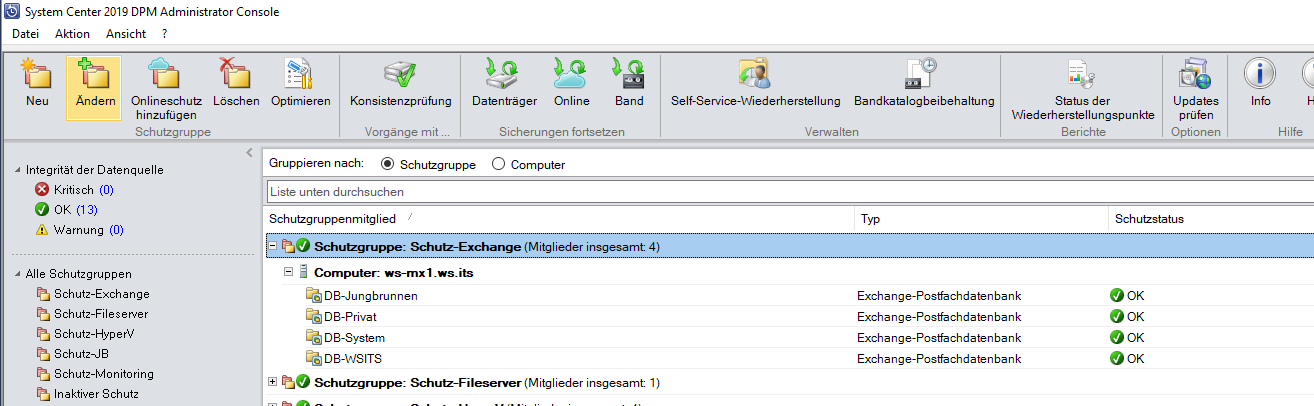Image resolution: width=1314 pixels, height=406 pixels.
Task: Select the DB-System database row
Action: click(790, 337)
